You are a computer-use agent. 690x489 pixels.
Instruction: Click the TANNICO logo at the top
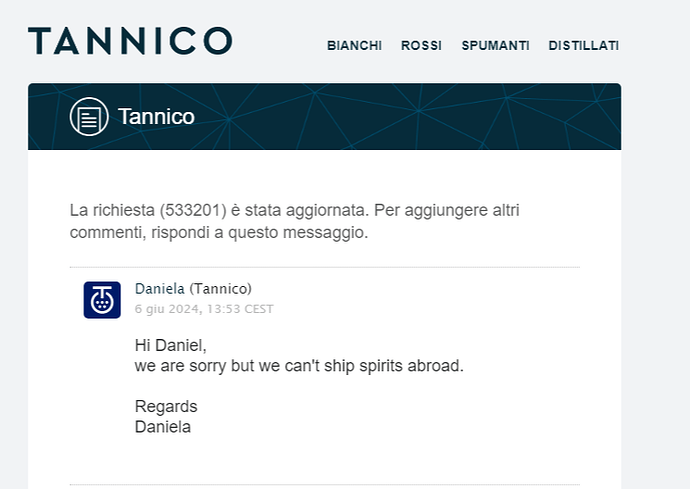click(130, 41)
